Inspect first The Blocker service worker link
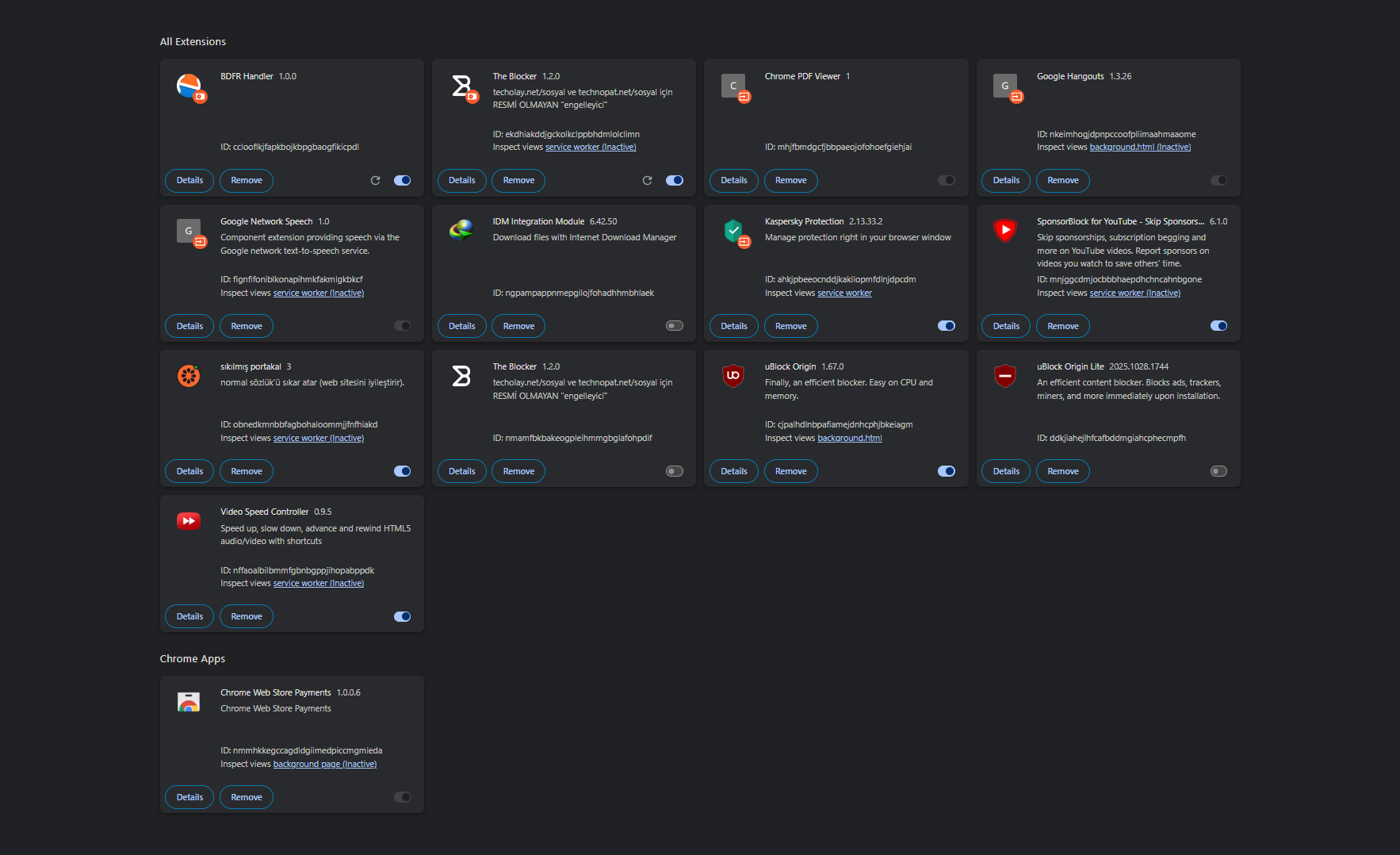Viewport: 1400px width, 855px height. pyautogui.click(x=591, y=148)
